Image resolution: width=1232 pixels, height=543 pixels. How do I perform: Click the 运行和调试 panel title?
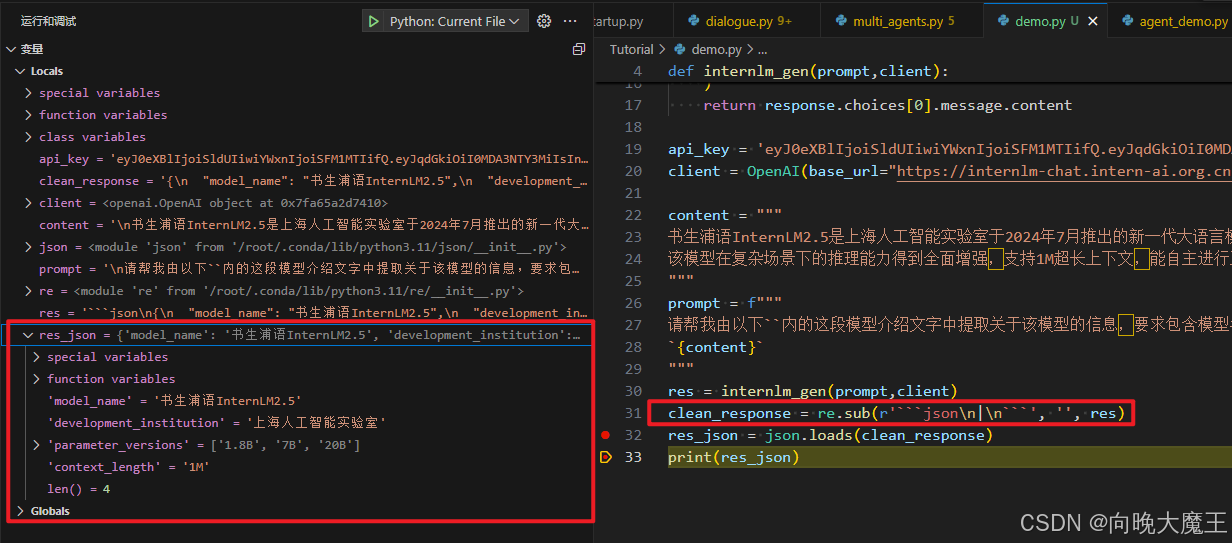(48, 21)
